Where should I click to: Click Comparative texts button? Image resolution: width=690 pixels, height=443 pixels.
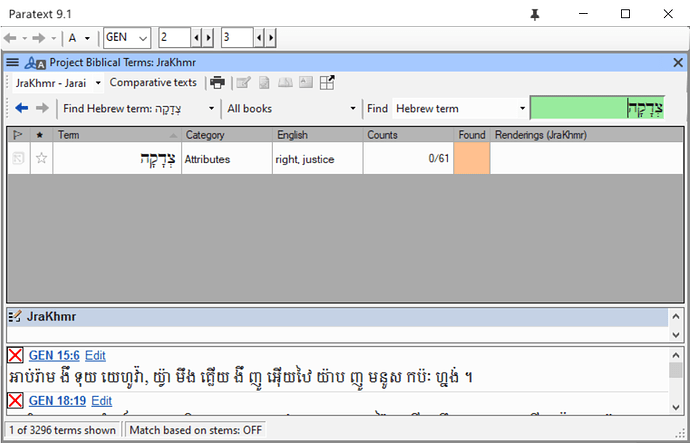click(153, 83)
